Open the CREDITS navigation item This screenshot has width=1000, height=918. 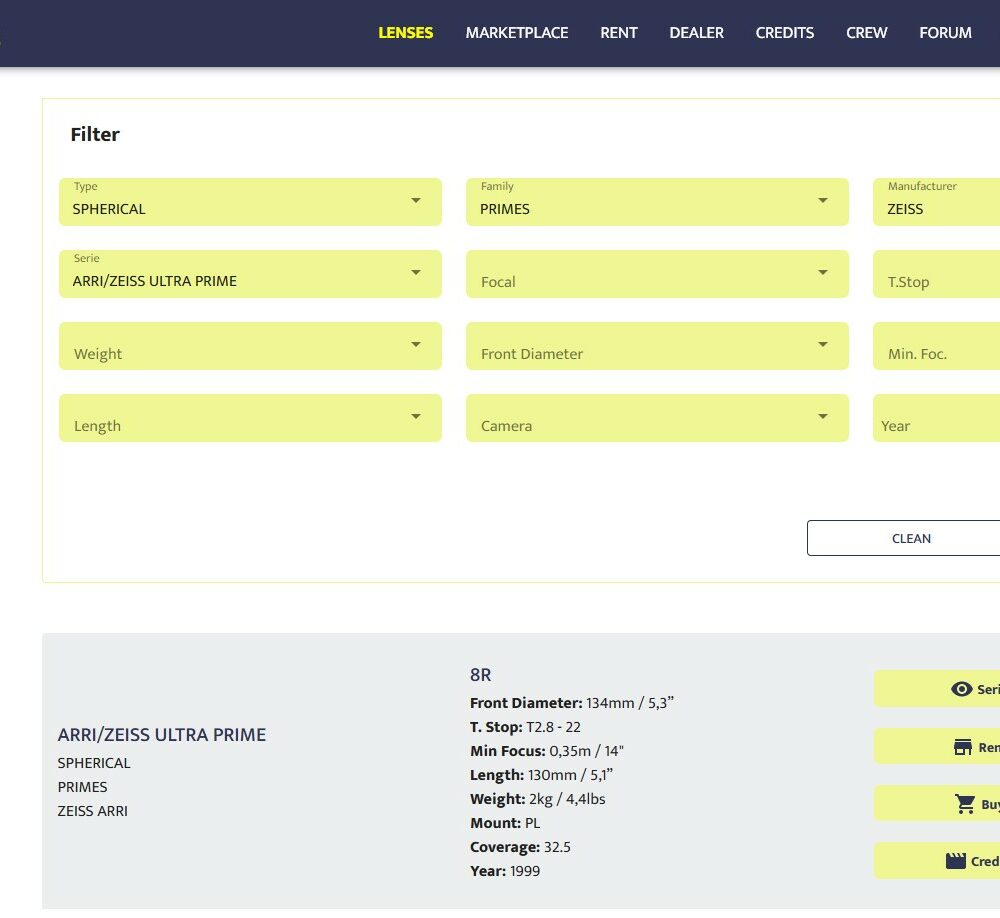point(784,33)
